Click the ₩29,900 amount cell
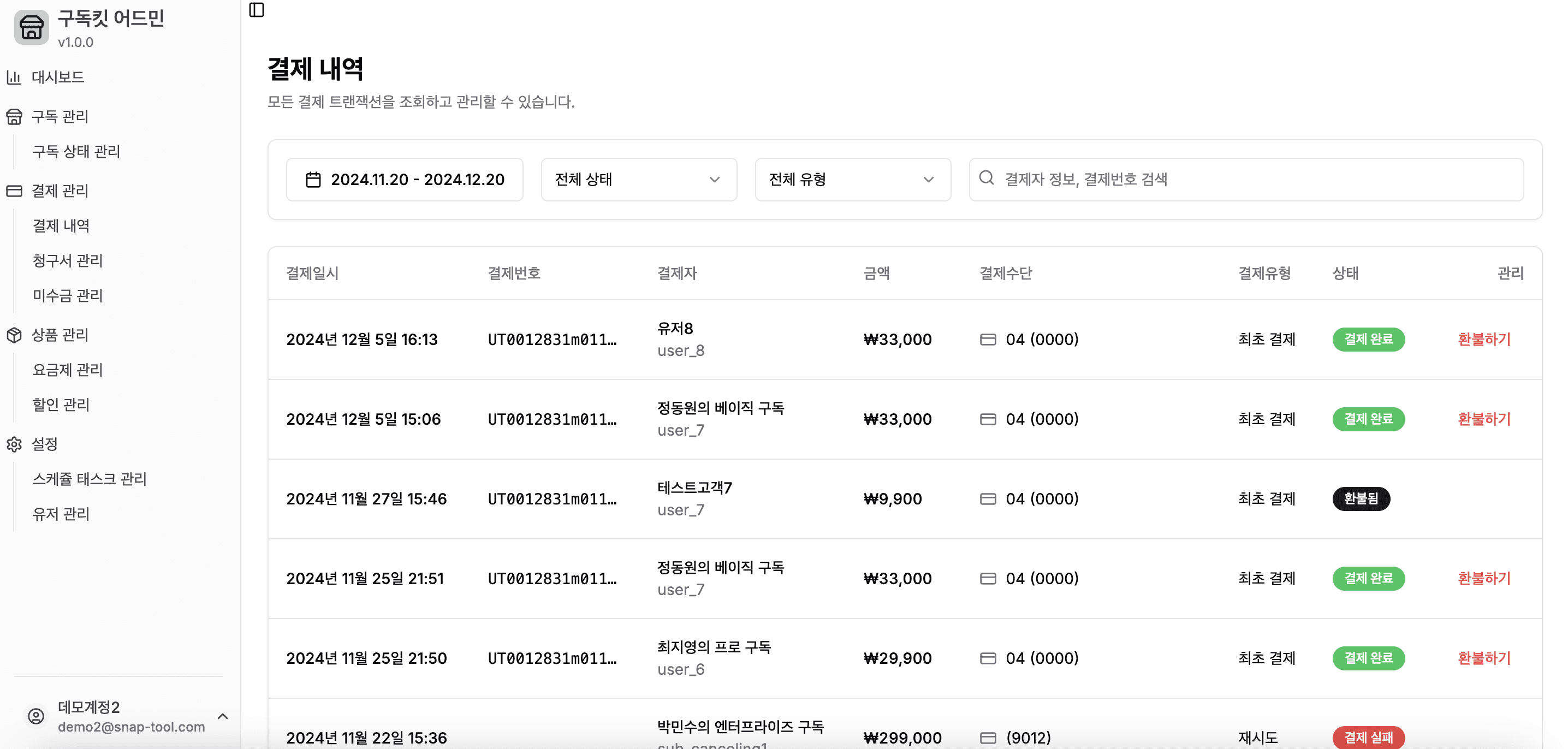1568x749 pixels. coord(897,658)
